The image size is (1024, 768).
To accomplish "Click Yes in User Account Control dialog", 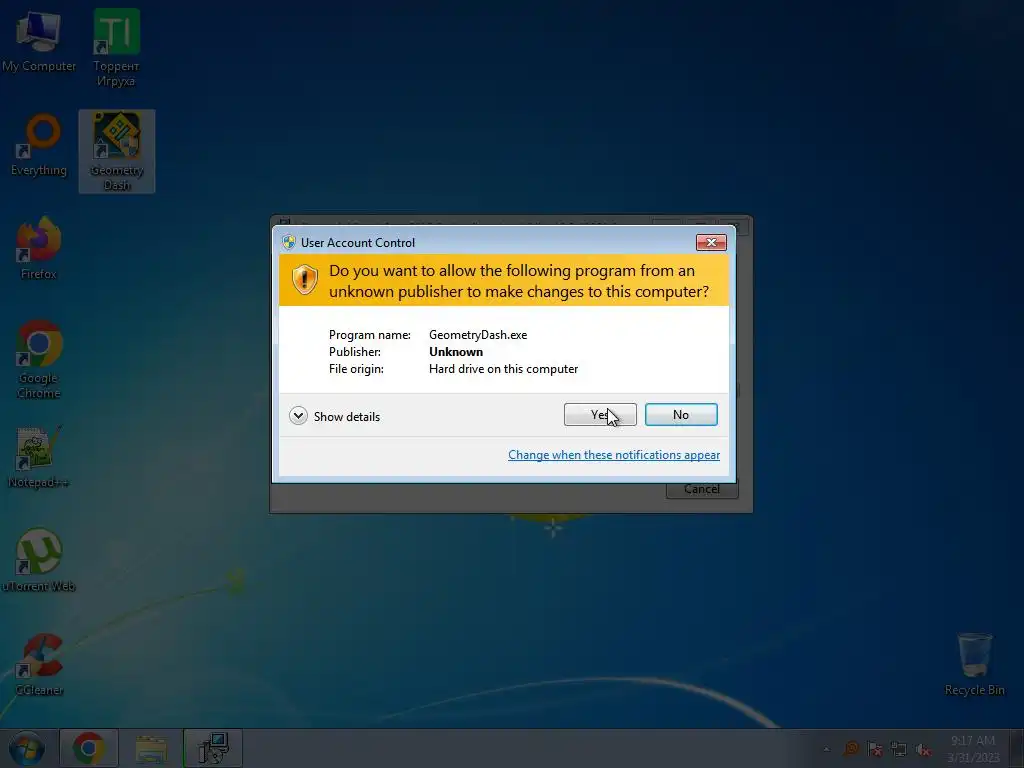I will pos(600,415).
